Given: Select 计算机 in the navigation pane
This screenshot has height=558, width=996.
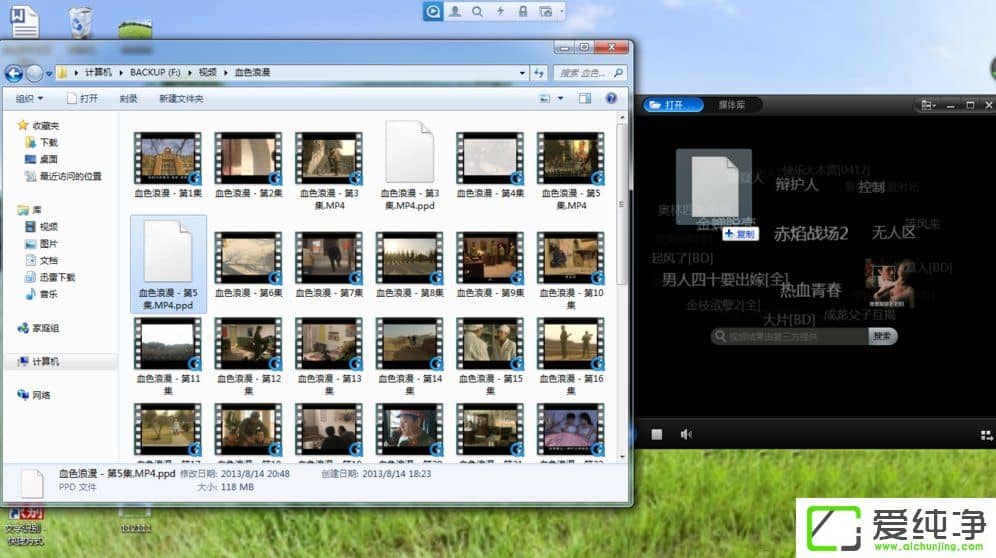Looking at the screenshot, I should 46,361.
